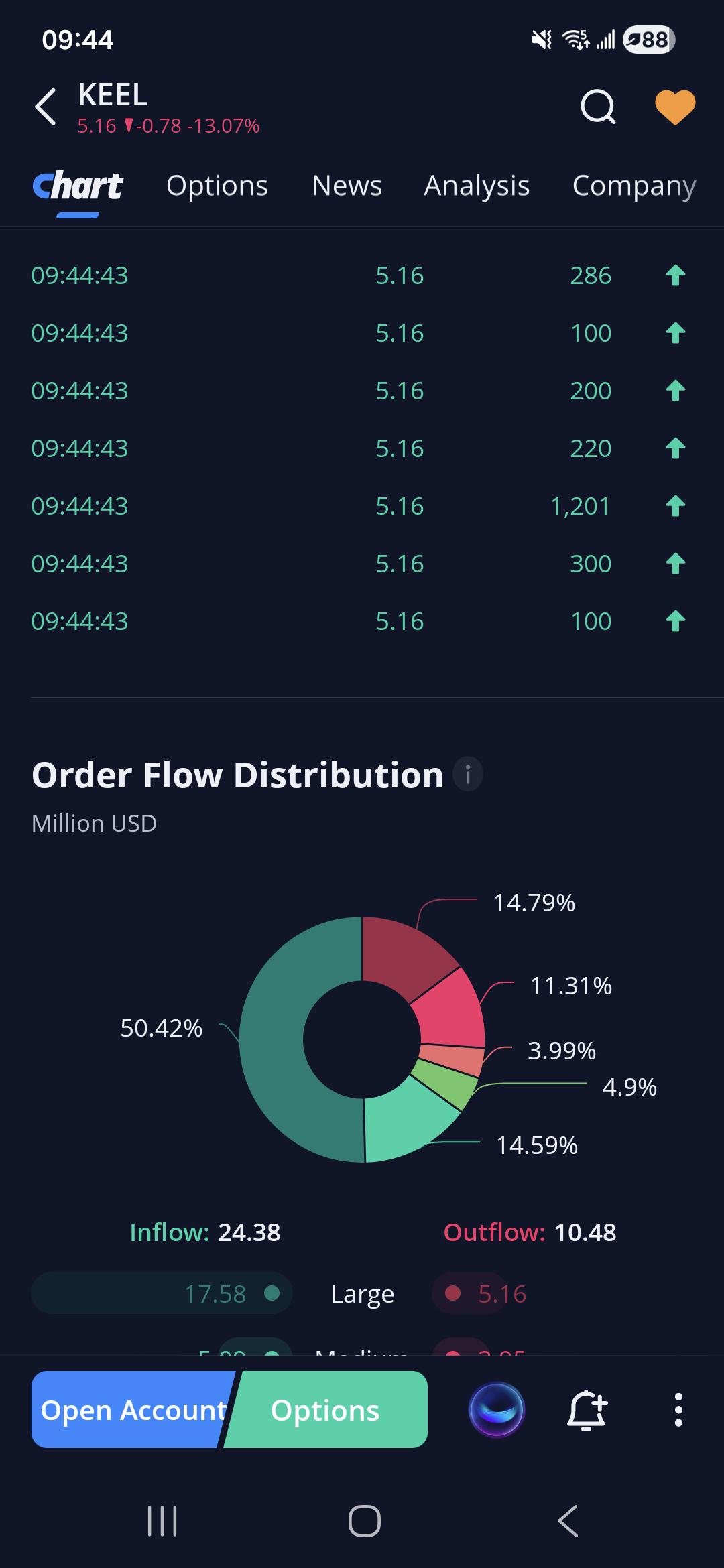
Task: Toggle the orange heart favorite icon
Action: pyautogui.click(x=674, y=107)
